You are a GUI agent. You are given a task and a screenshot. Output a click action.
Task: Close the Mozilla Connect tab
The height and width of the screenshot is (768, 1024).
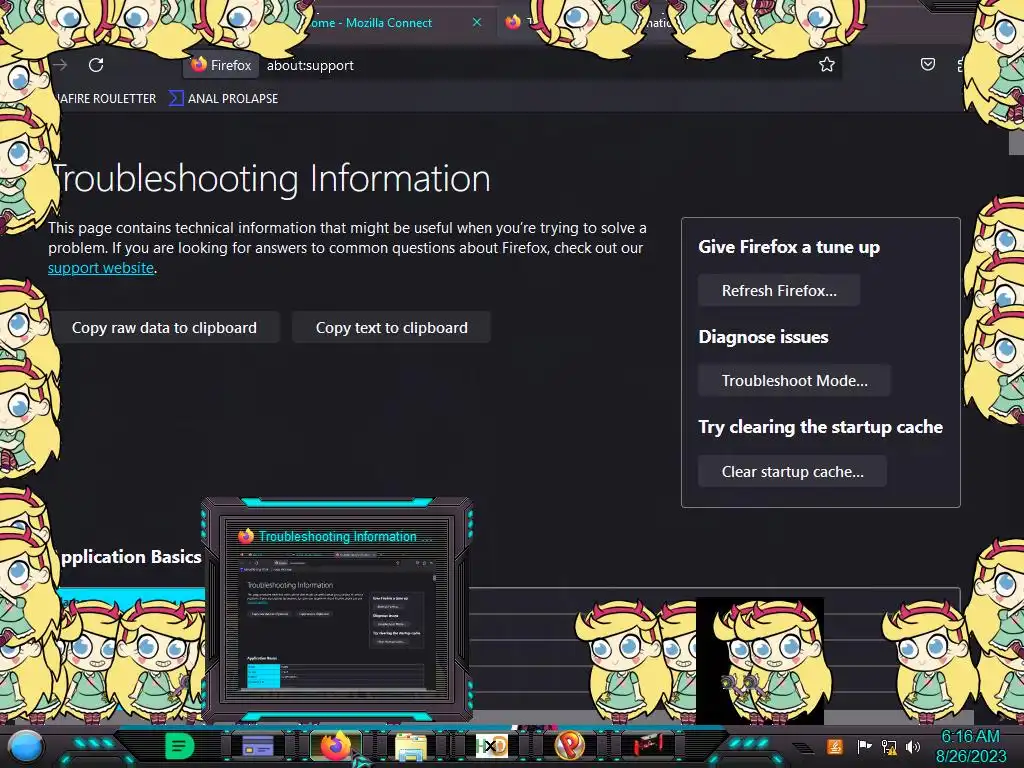coord(477,22)
